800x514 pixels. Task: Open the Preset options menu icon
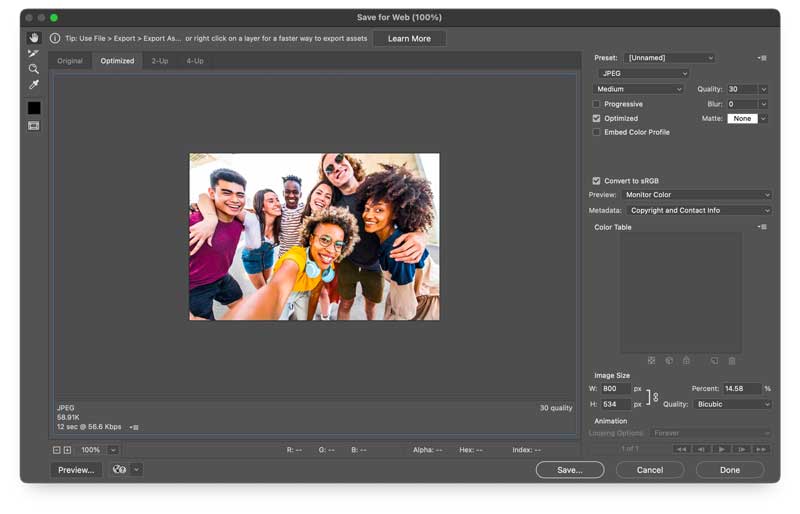[x=762, y=58]
